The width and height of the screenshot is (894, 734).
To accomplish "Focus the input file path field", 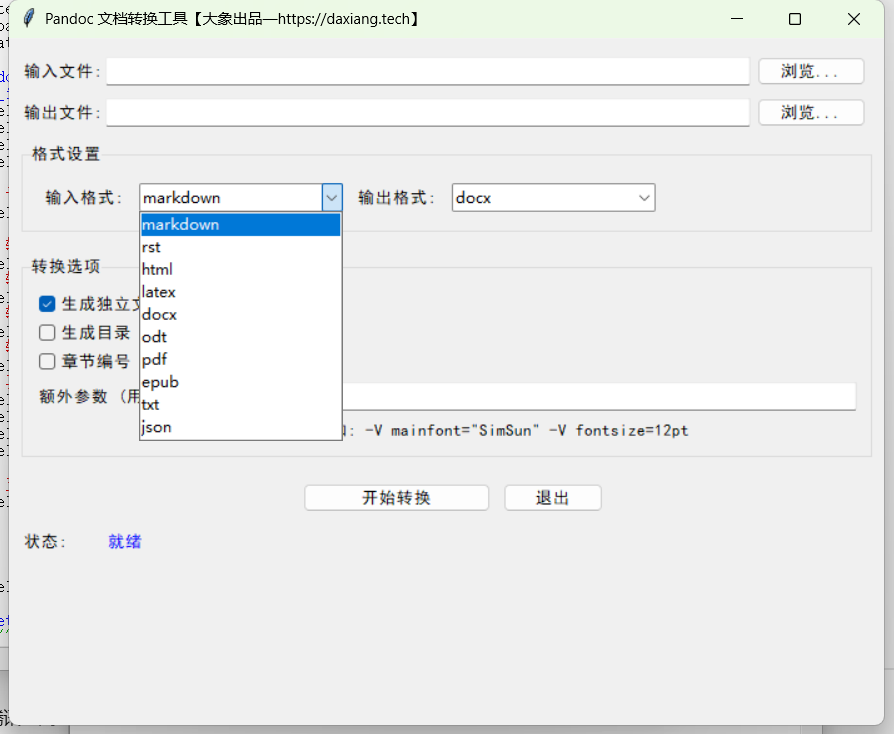I will 427,71.
